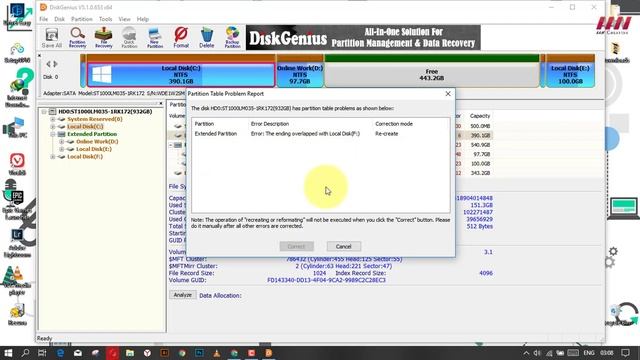
Task: Open Microsoft Edge from the taskbar
Action: tap(60, 353)
